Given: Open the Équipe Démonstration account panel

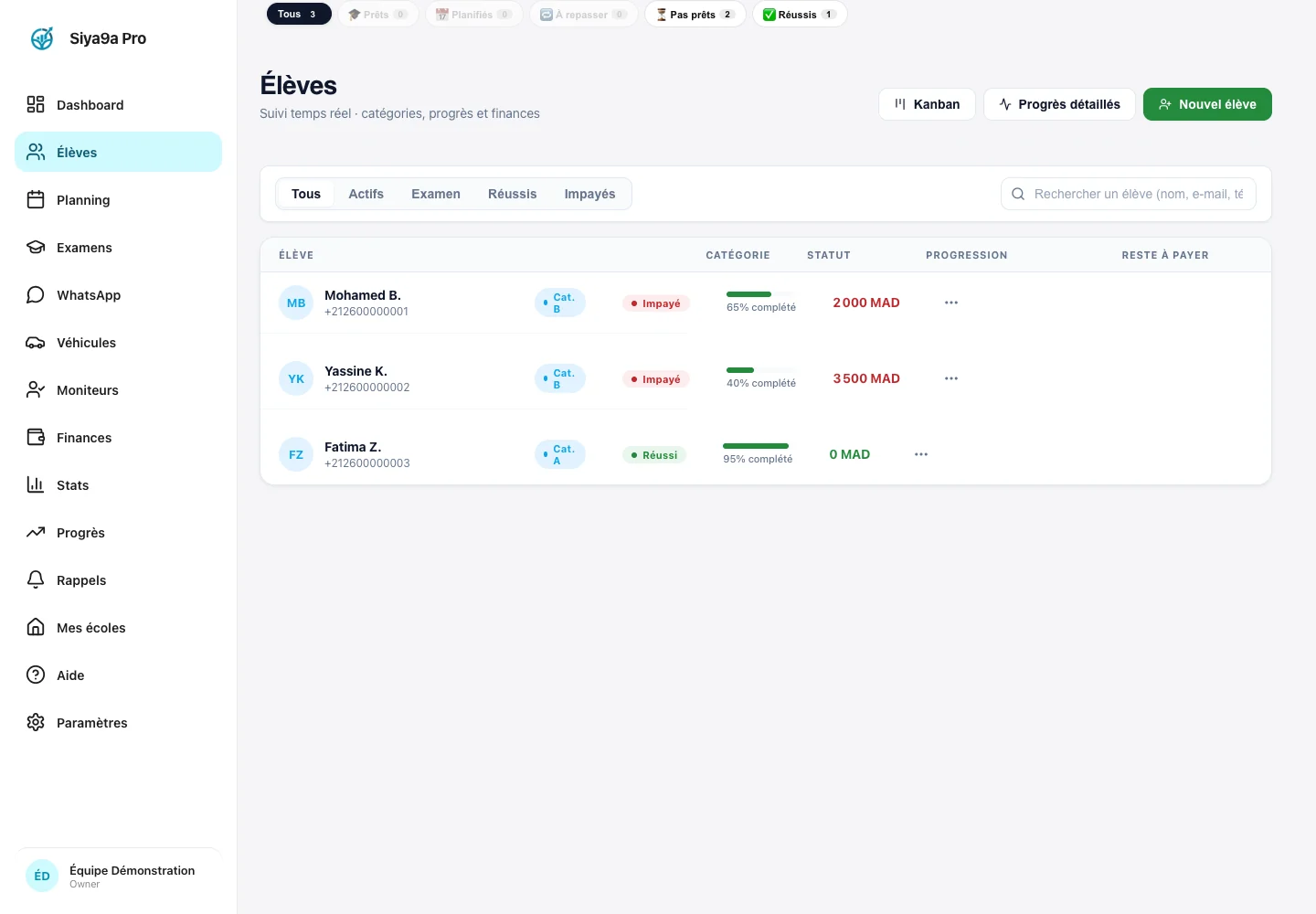Looking at the screenshot, I should [119, 875].
